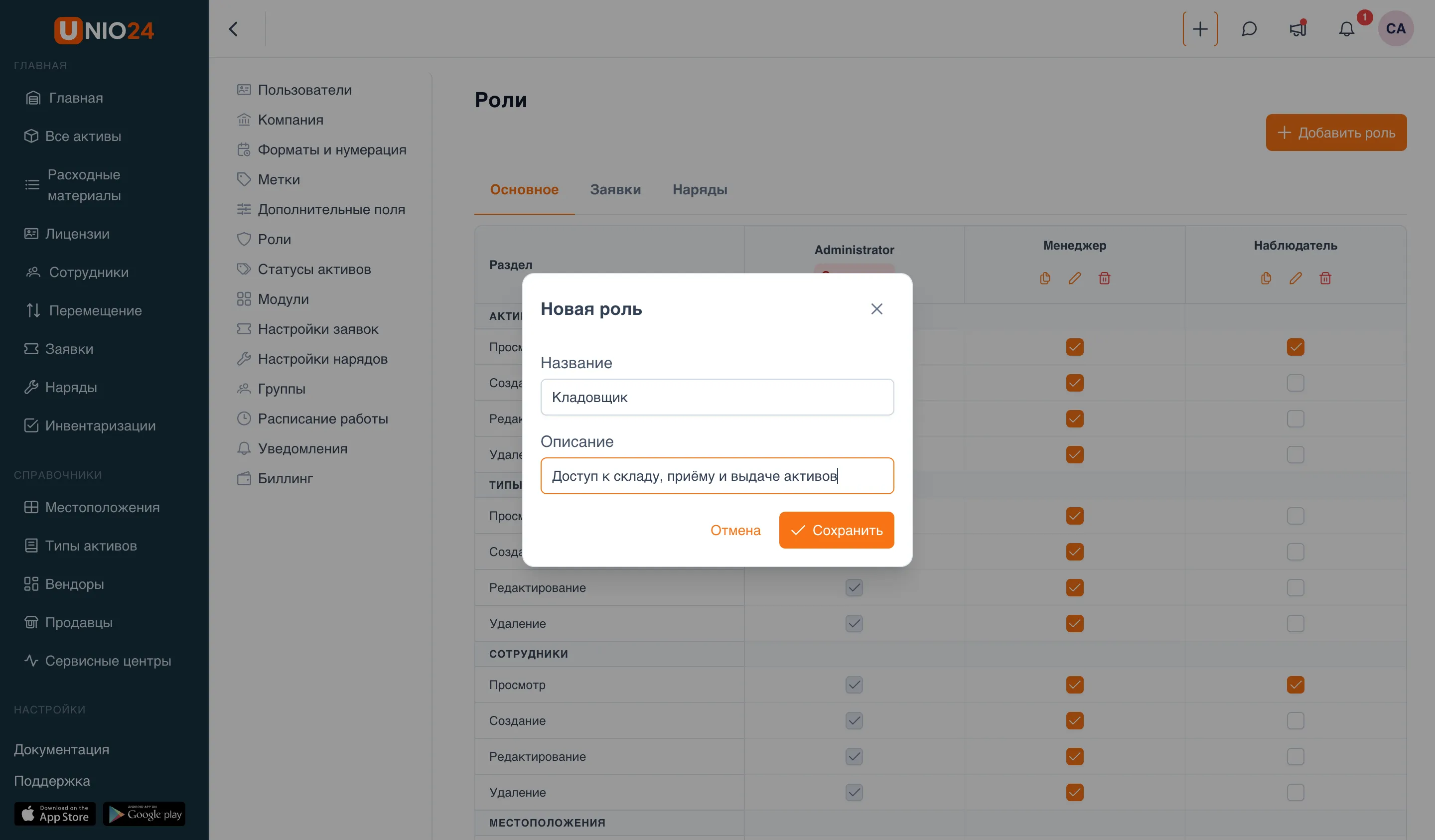Toggle Наблюдатель Просмотр checkbox under Сотрудники
Image resolution: width=1435 pixels, height=840 pixels.
1295,685
